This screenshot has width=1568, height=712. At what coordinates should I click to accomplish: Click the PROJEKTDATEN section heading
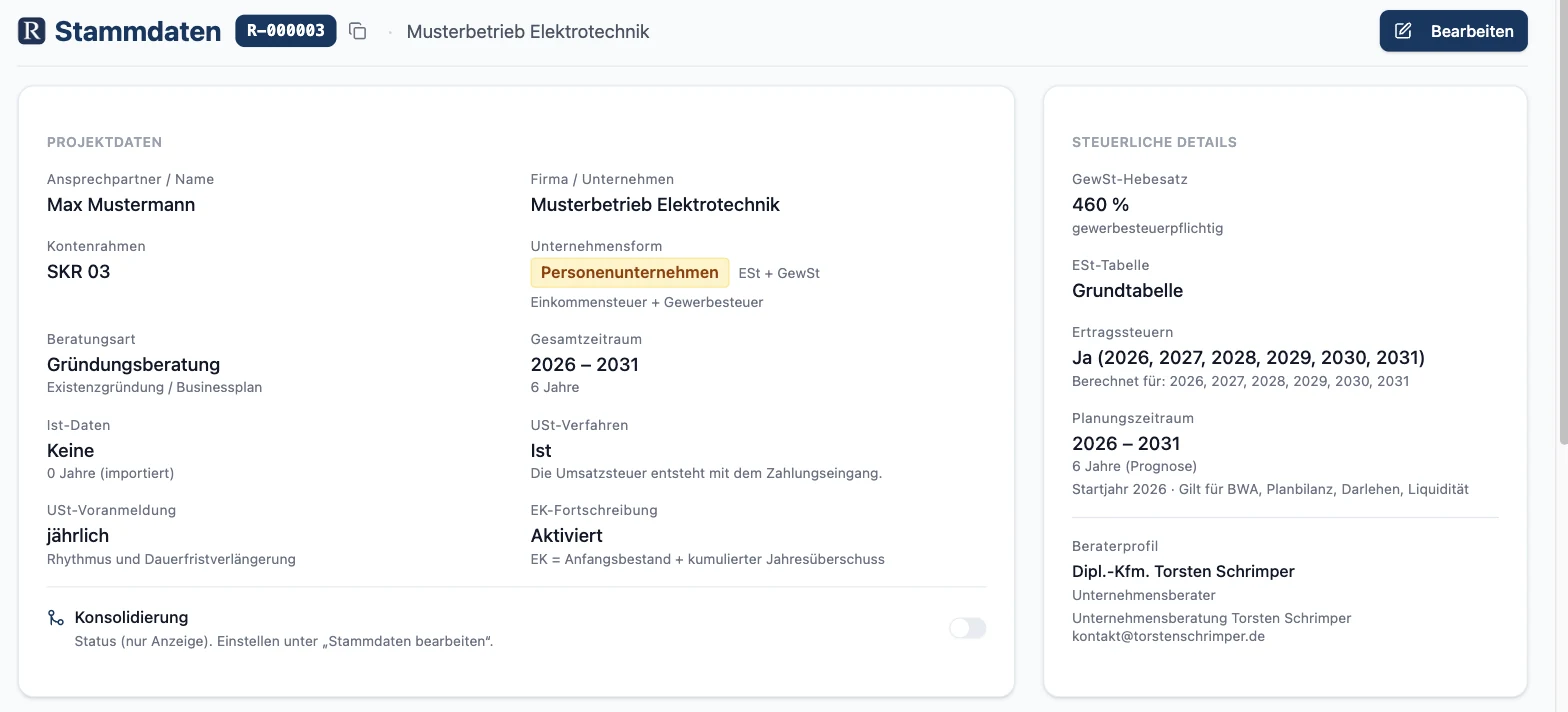click(105, 143)
